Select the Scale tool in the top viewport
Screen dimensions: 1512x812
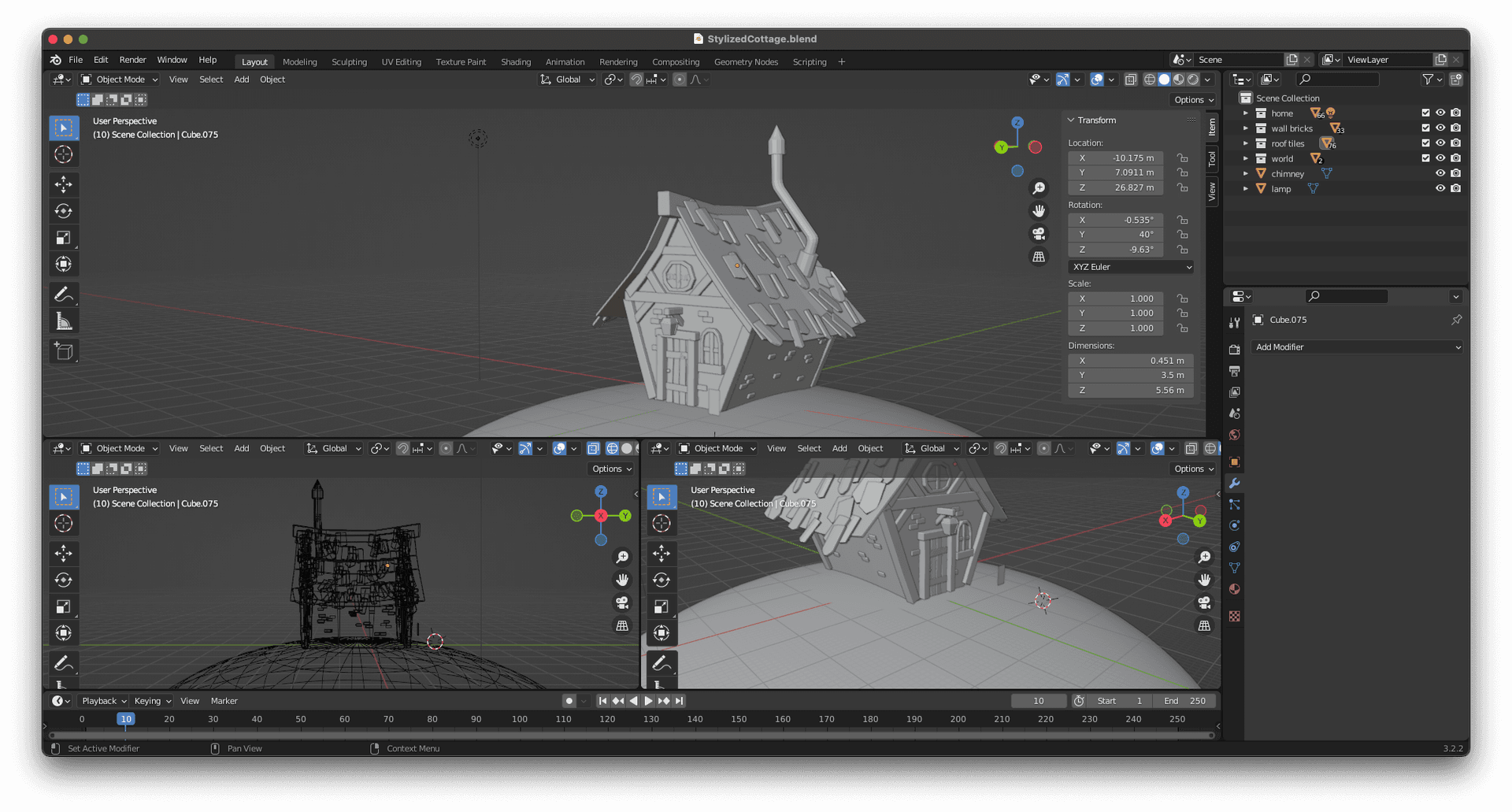pyautogui.click(x=64, y=237)
